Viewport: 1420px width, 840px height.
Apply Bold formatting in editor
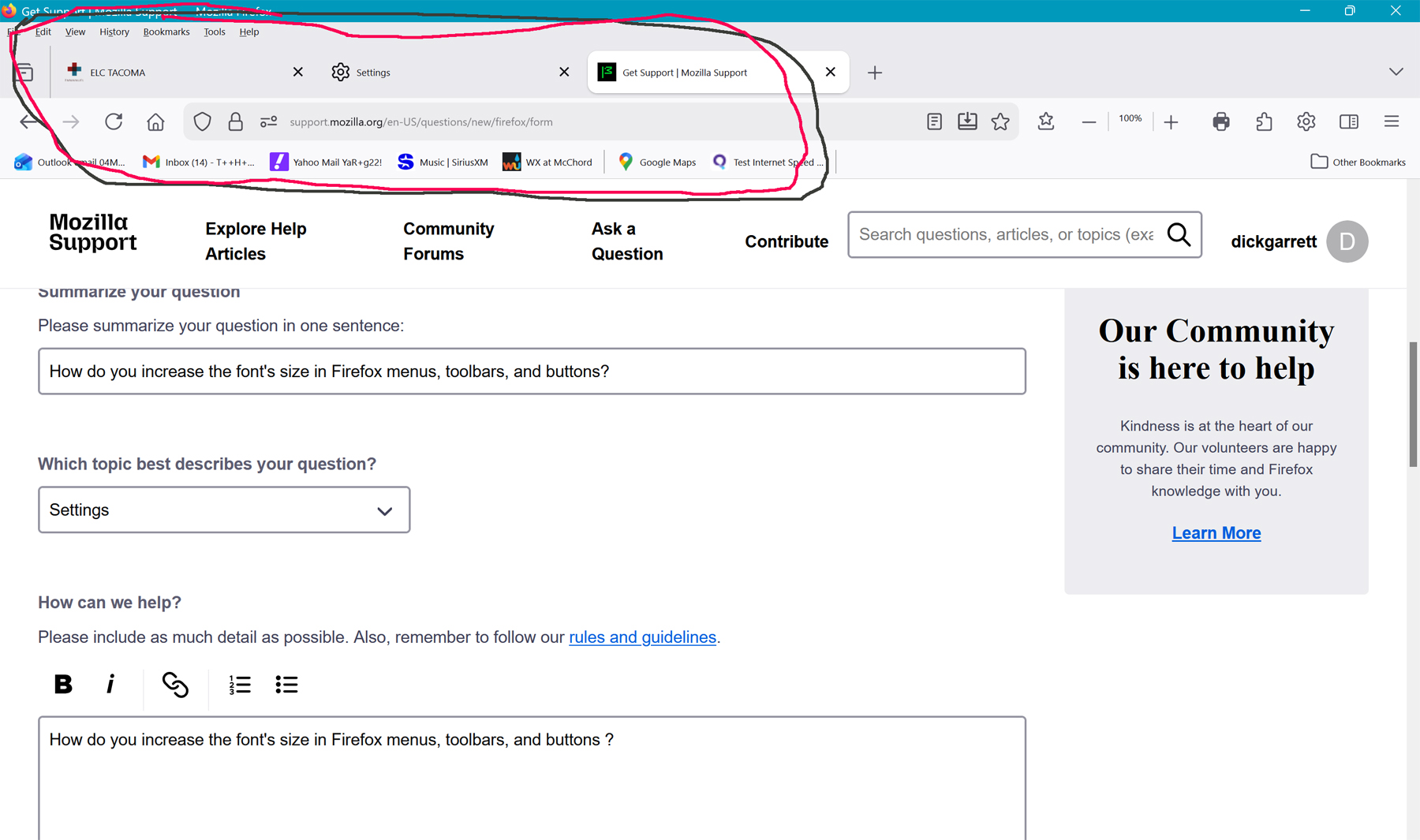point(63,685)
